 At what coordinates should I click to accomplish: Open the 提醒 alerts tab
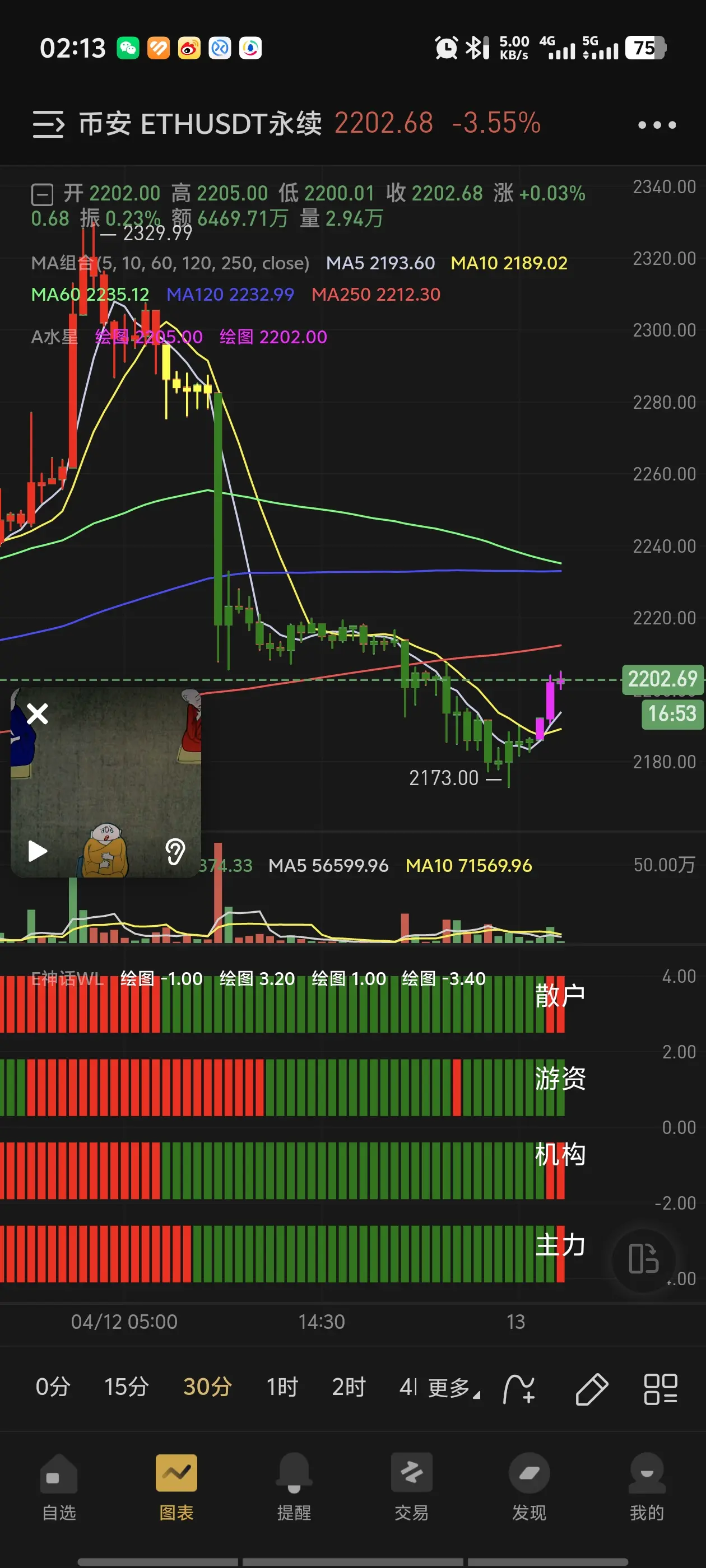pyautogui.click(x=294, y=1487)
